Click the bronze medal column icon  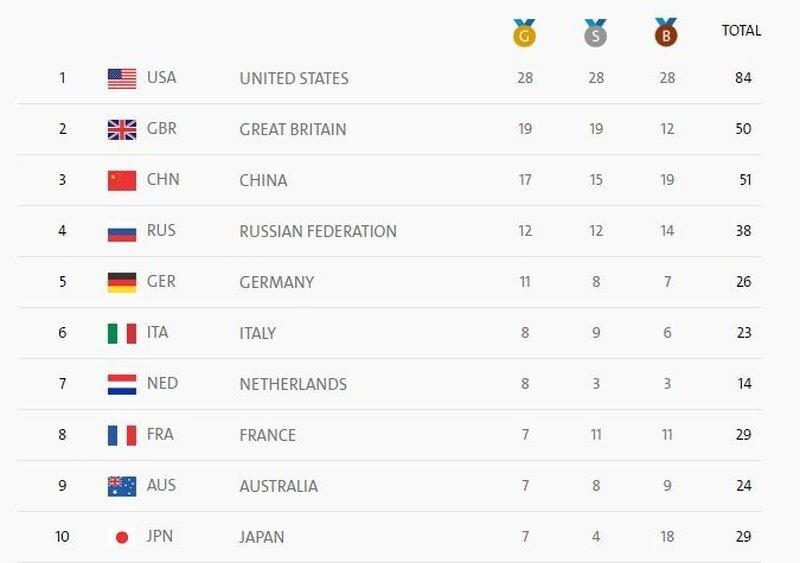[666, 33]
